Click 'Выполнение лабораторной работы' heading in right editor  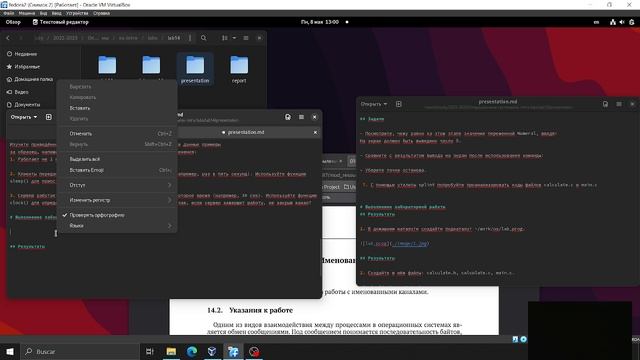pos(402,207)
